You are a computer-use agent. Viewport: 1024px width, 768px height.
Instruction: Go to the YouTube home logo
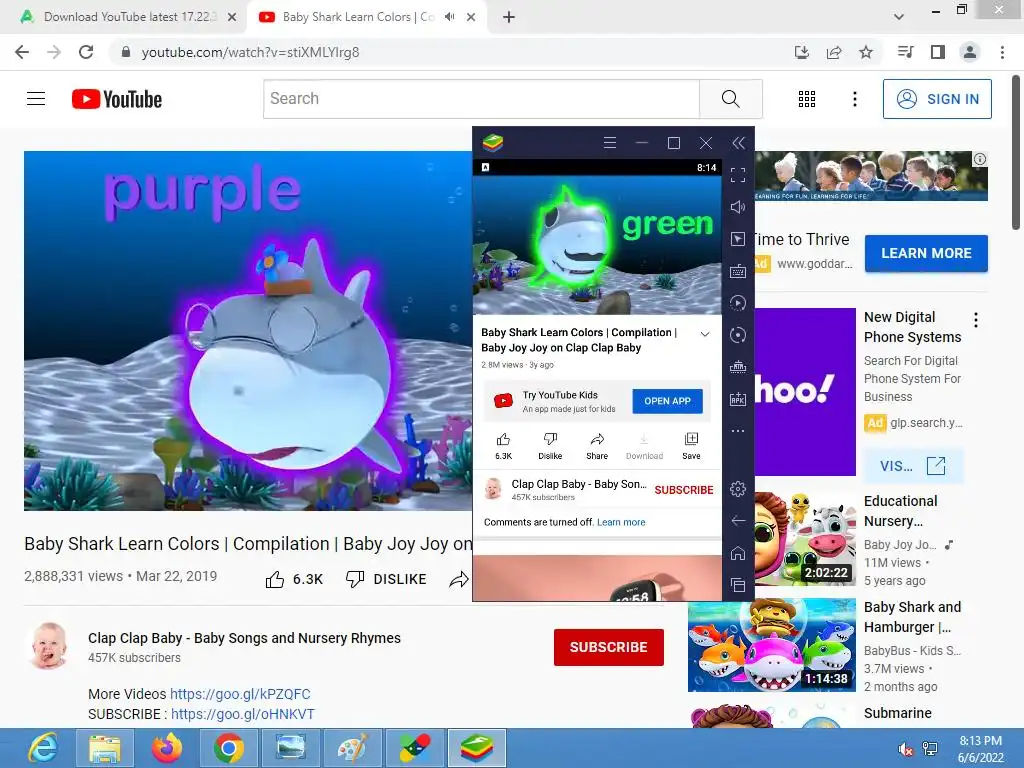(117, 99)
